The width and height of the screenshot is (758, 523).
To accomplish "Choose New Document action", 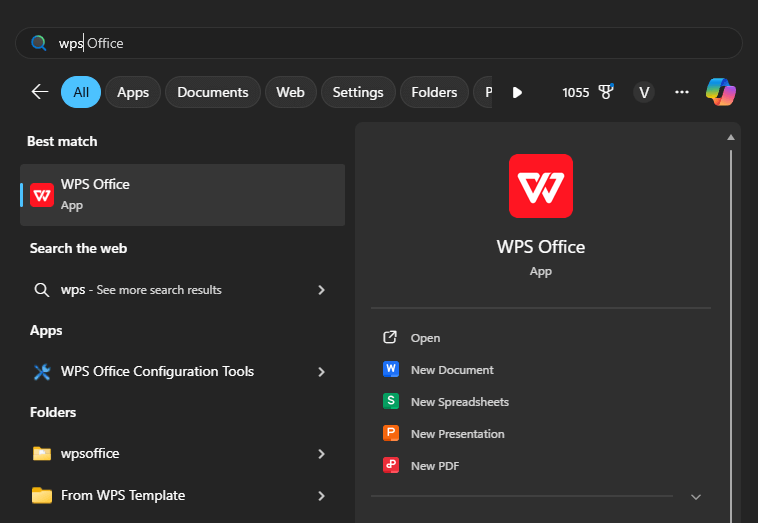I will coord(540,370).
